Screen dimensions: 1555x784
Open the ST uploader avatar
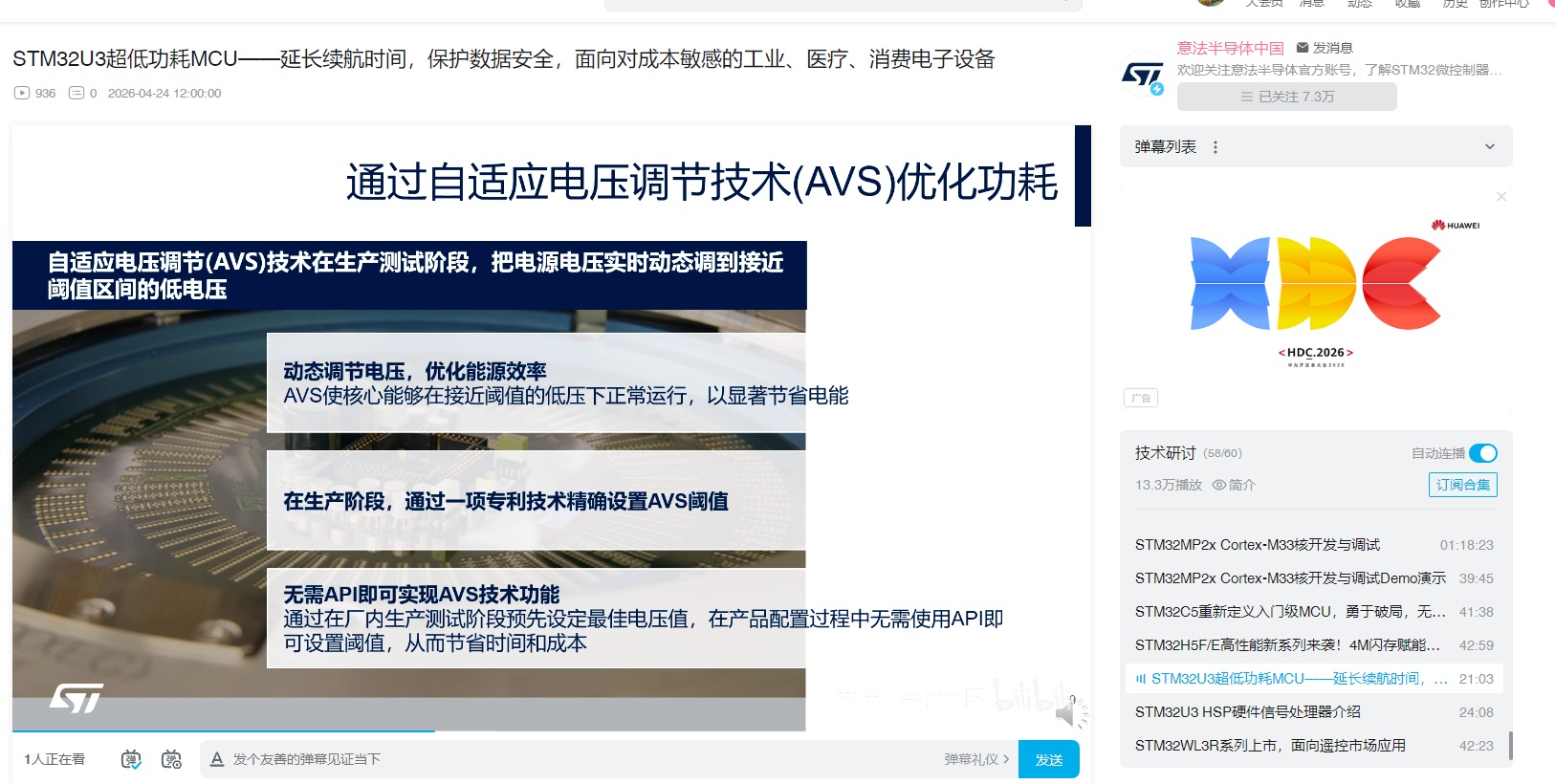(1142, 75)
